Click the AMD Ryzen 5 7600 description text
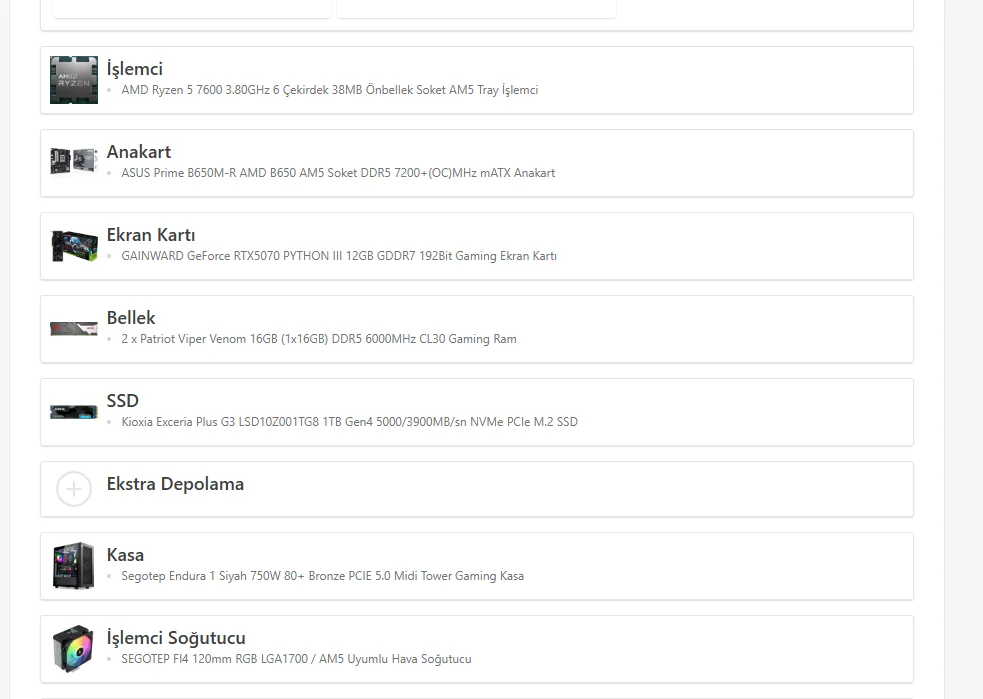The width and height of the screenshot is (983, 699). tap(329, 90)
